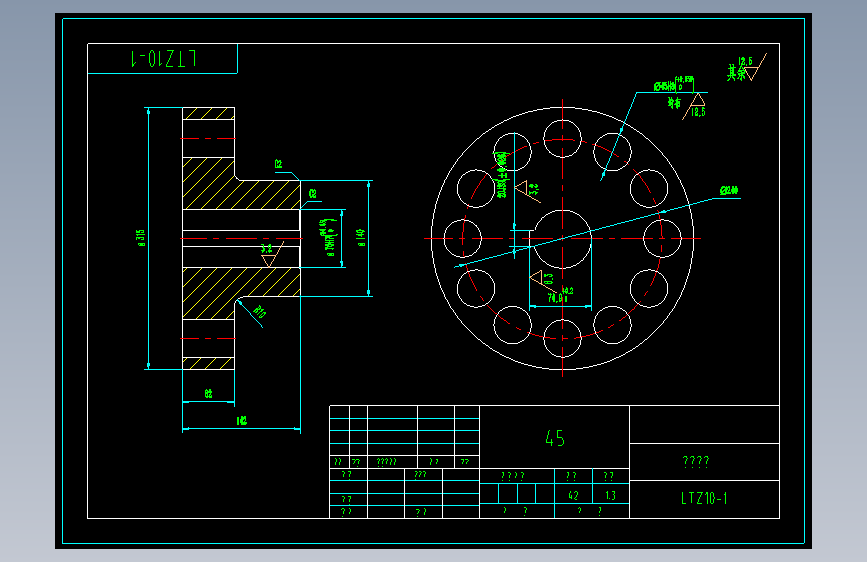This screenshot has width=867, height=562.
Task: Select the top bolt hole on the vertical centerline
Action: pos(562,139)
